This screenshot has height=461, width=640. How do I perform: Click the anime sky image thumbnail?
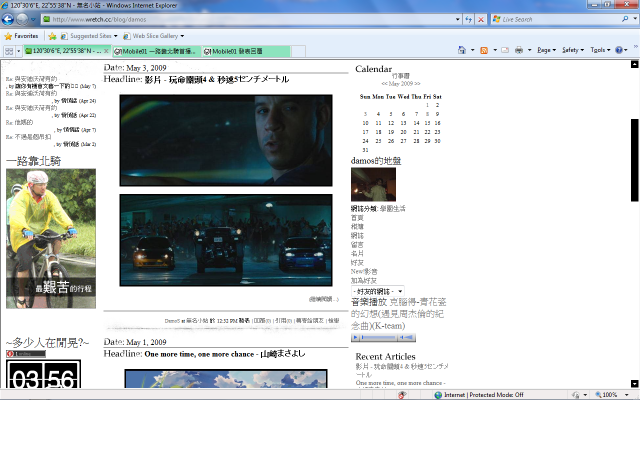[226, 379]
